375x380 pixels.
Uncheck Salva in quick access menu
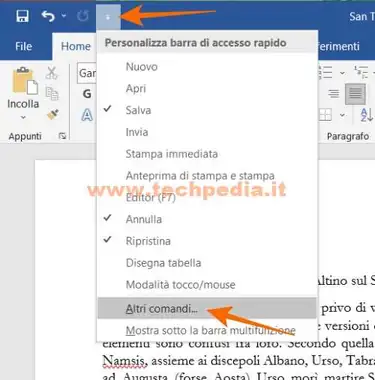tap(207, 110)
